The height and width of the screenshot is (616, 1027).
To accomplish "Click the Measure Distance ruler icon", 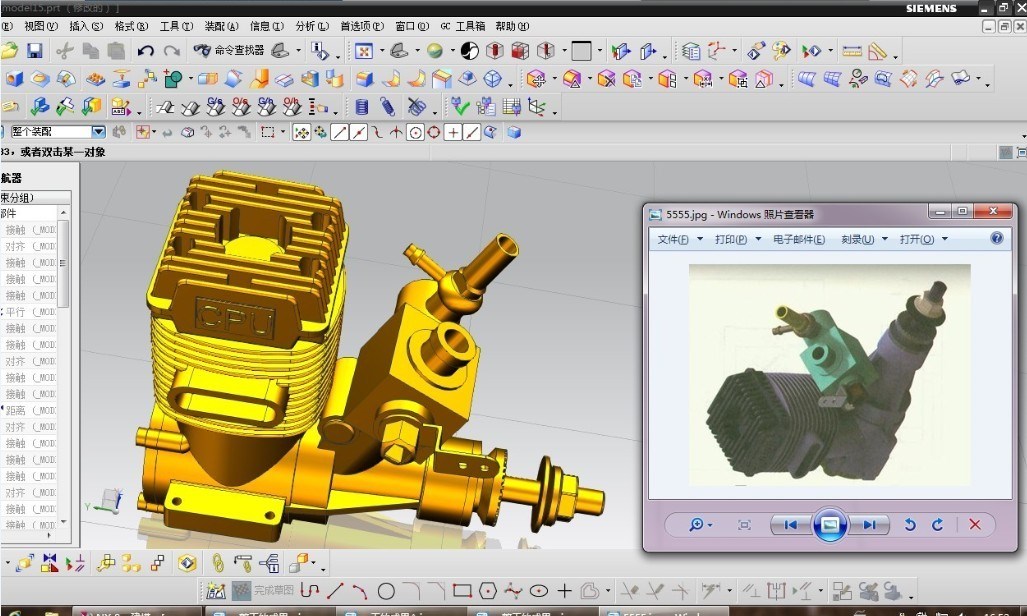I will tap(851, 50).
